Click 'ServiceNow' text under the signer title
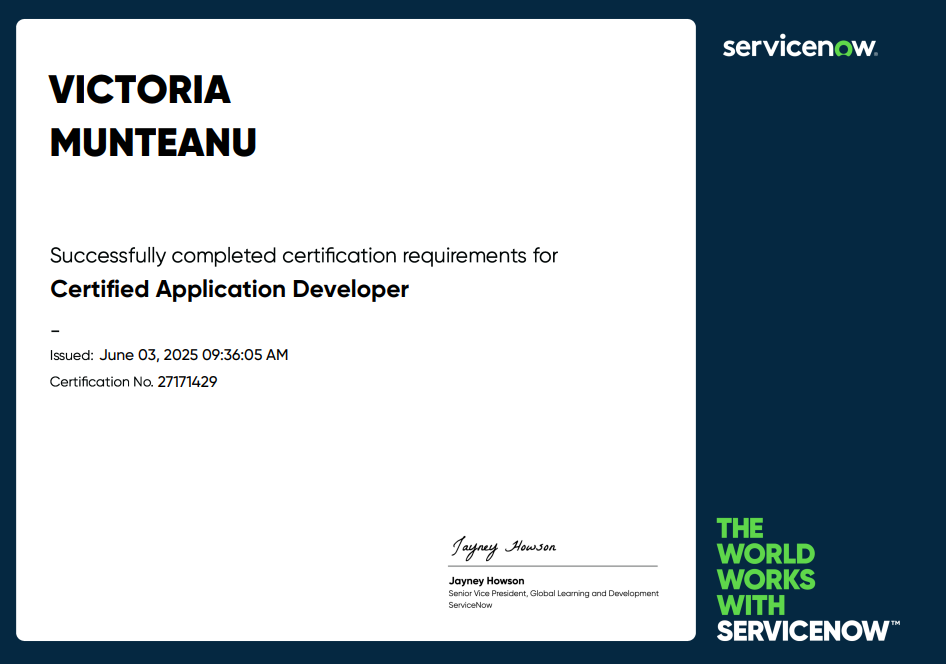Image resolution: width=946 pixels, height=664 pixels. (x=470, y=605)
